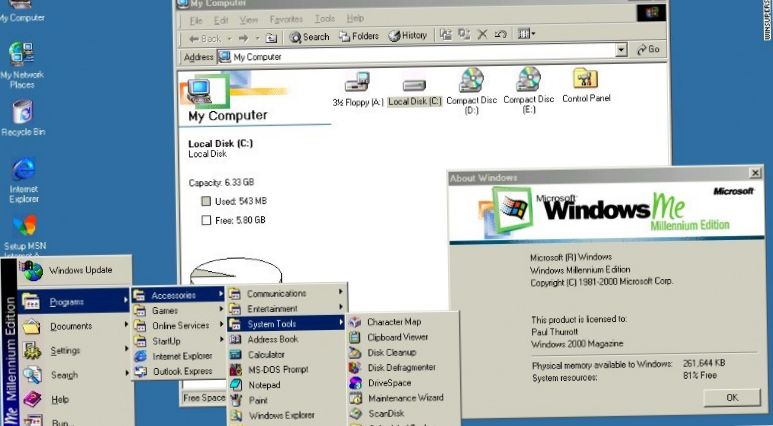Click the Move To toolbar icon
Image resolution: width=773 pixels, height=426 pixels.
(x=446, y=34)
